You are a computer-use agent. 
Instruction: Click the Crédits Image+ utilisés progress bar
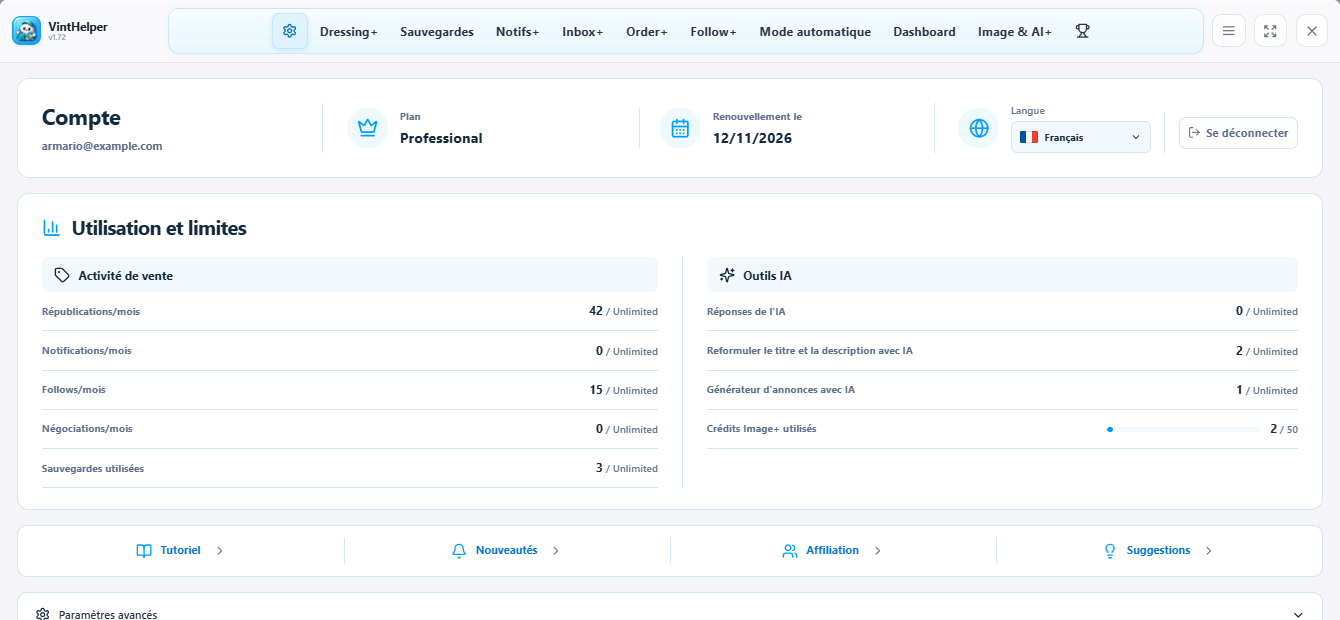click(1184, 429)
